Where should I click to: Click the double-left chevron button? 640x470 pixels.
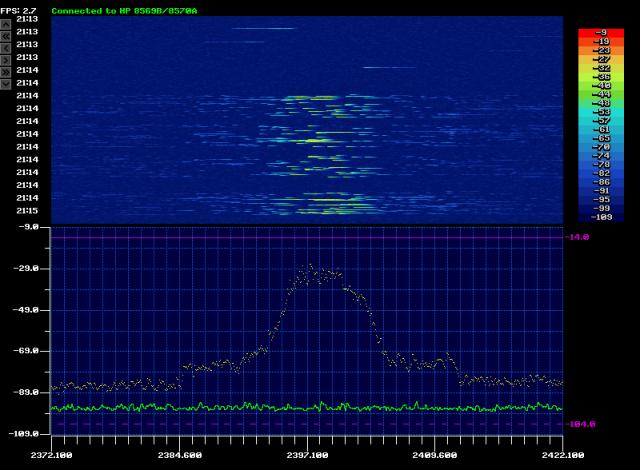[6, 36]
